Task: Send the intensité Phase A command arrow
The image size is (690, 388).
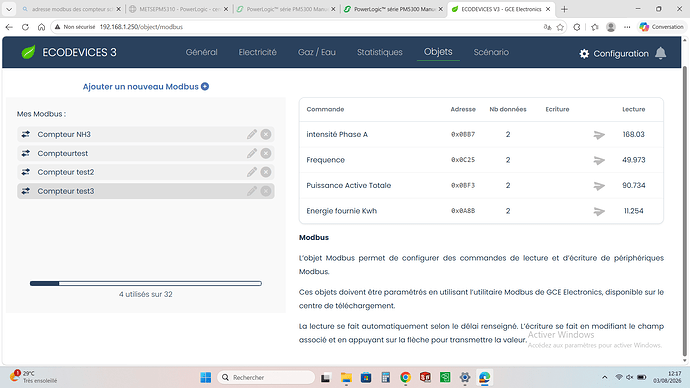Action: [599, 135]
